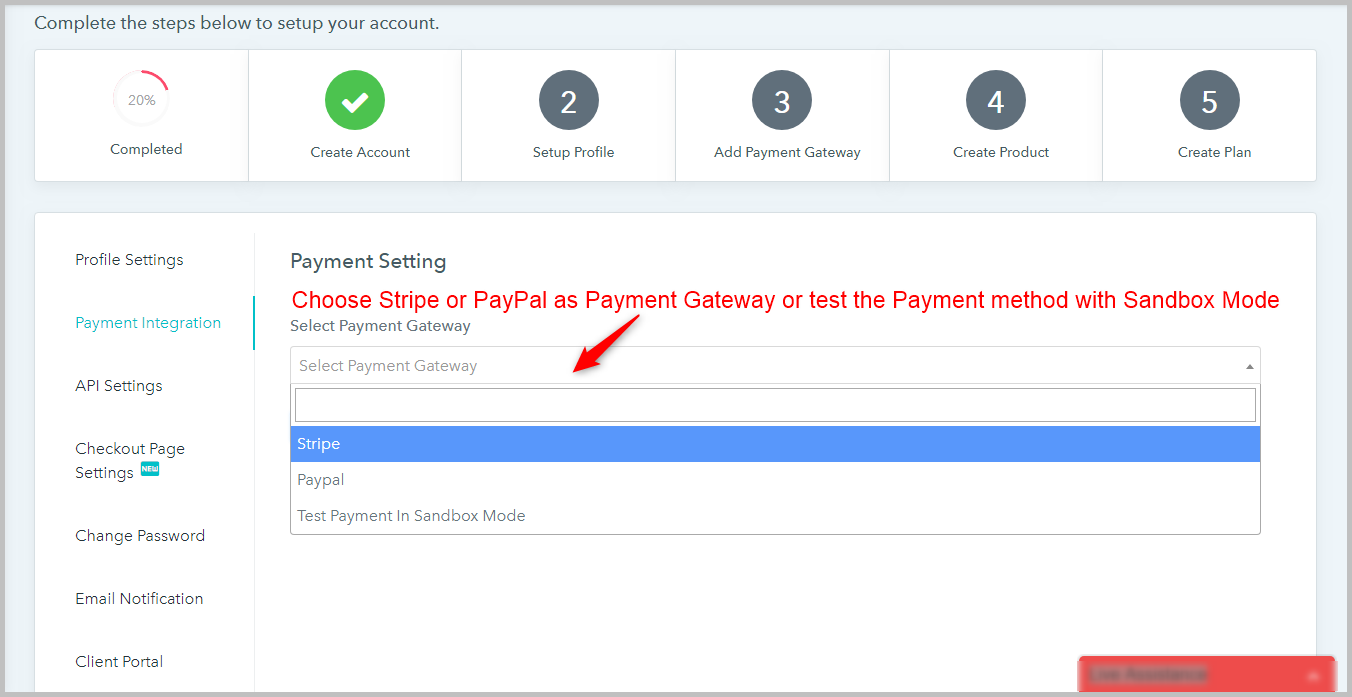Open API Settings in the sidebar
The height and width of the screenshot is (697, 1352).
[119, 386]
